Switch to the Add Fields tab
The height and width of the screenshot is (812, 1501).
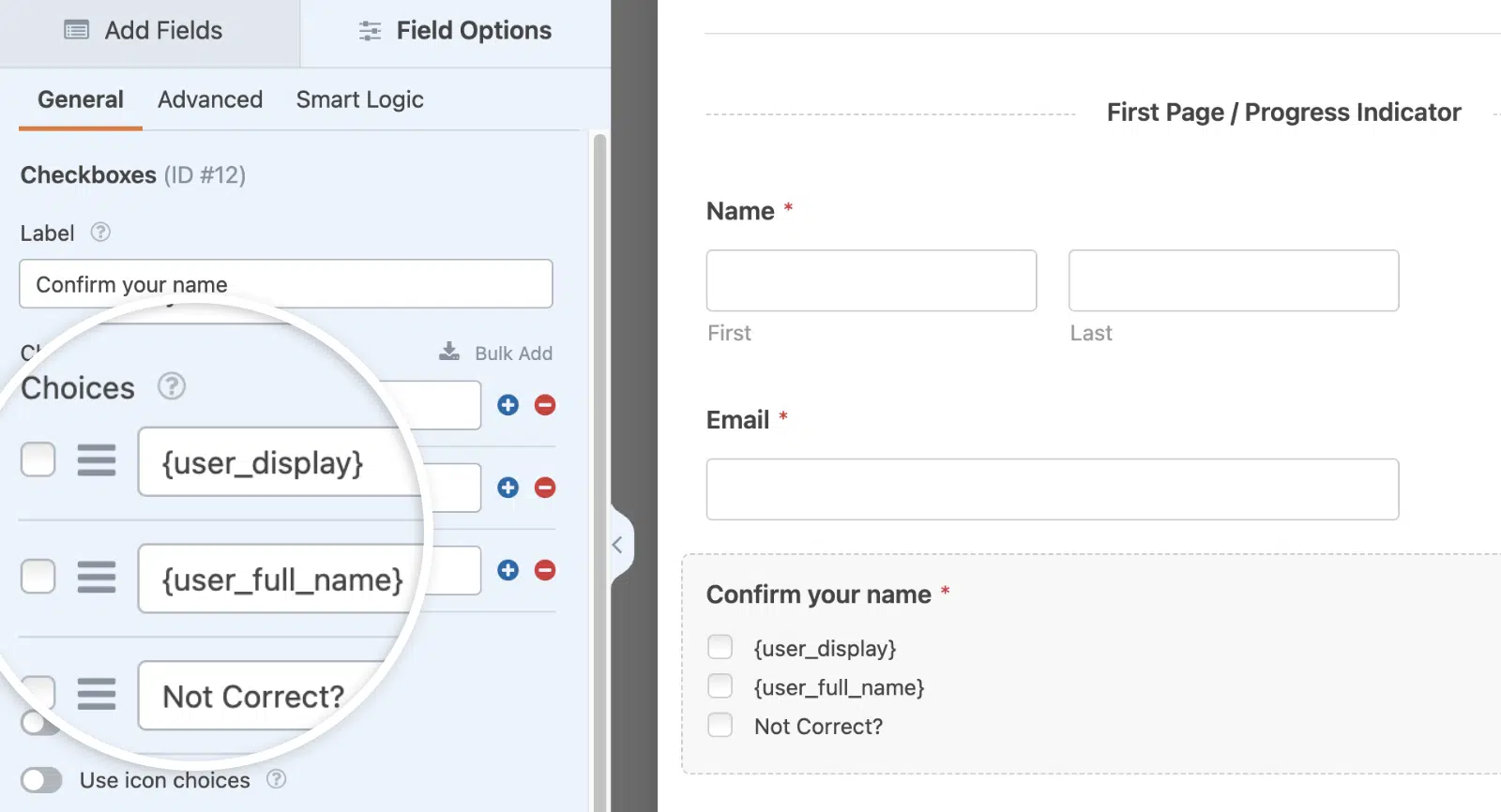pyautogui.click(x=145, y=31)
